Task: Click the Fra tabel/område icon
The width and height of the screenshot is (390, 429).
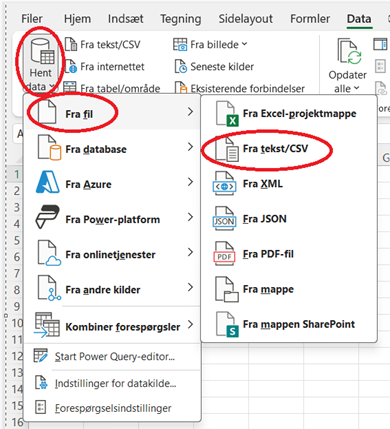Action: (70, 87)
